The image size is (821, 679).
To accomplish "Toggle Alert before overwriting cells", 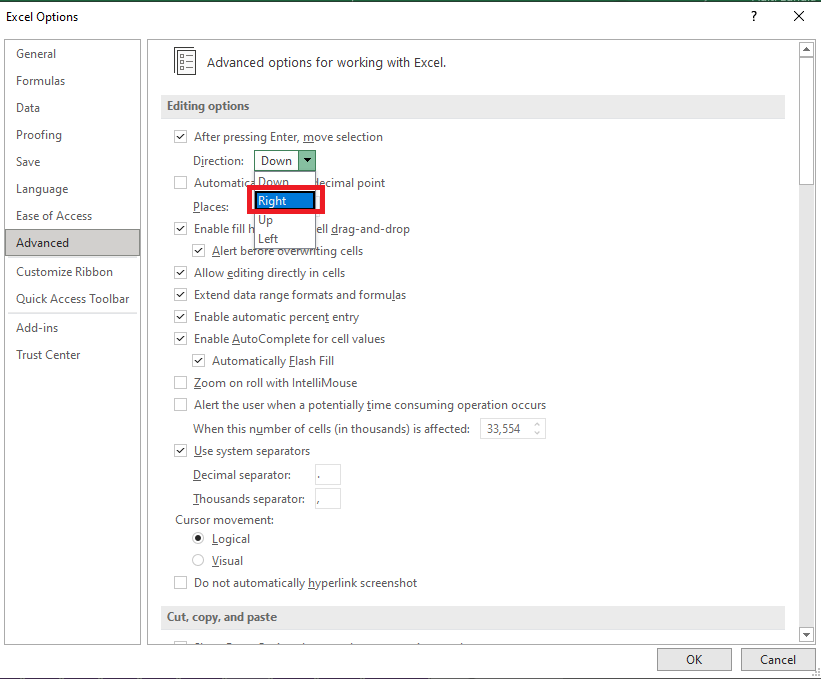I will click(198, 251).
